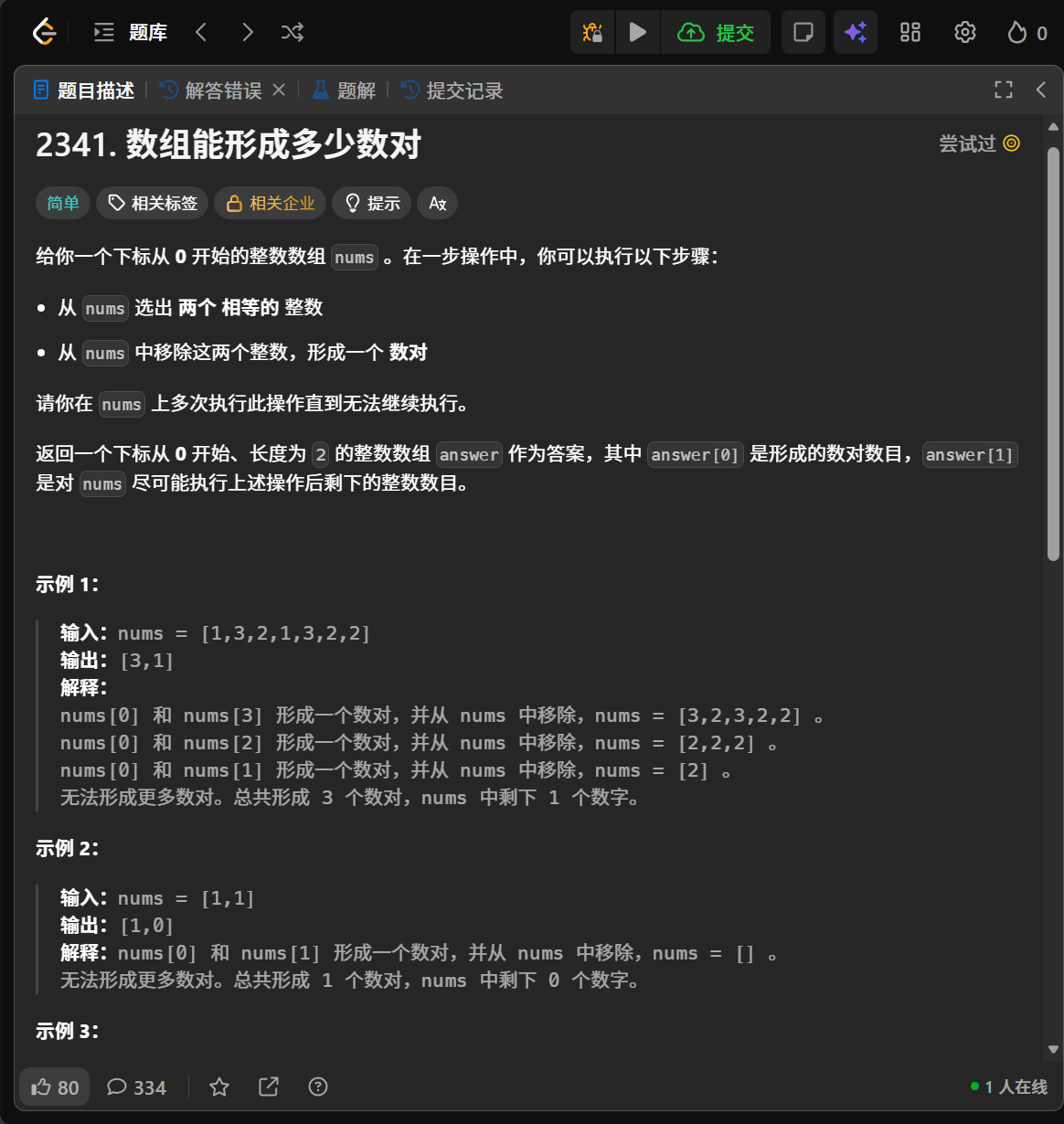This screenshot has height=1124, width=1064.
Task: Toggle the translation language icon
Action: point(438,203)
